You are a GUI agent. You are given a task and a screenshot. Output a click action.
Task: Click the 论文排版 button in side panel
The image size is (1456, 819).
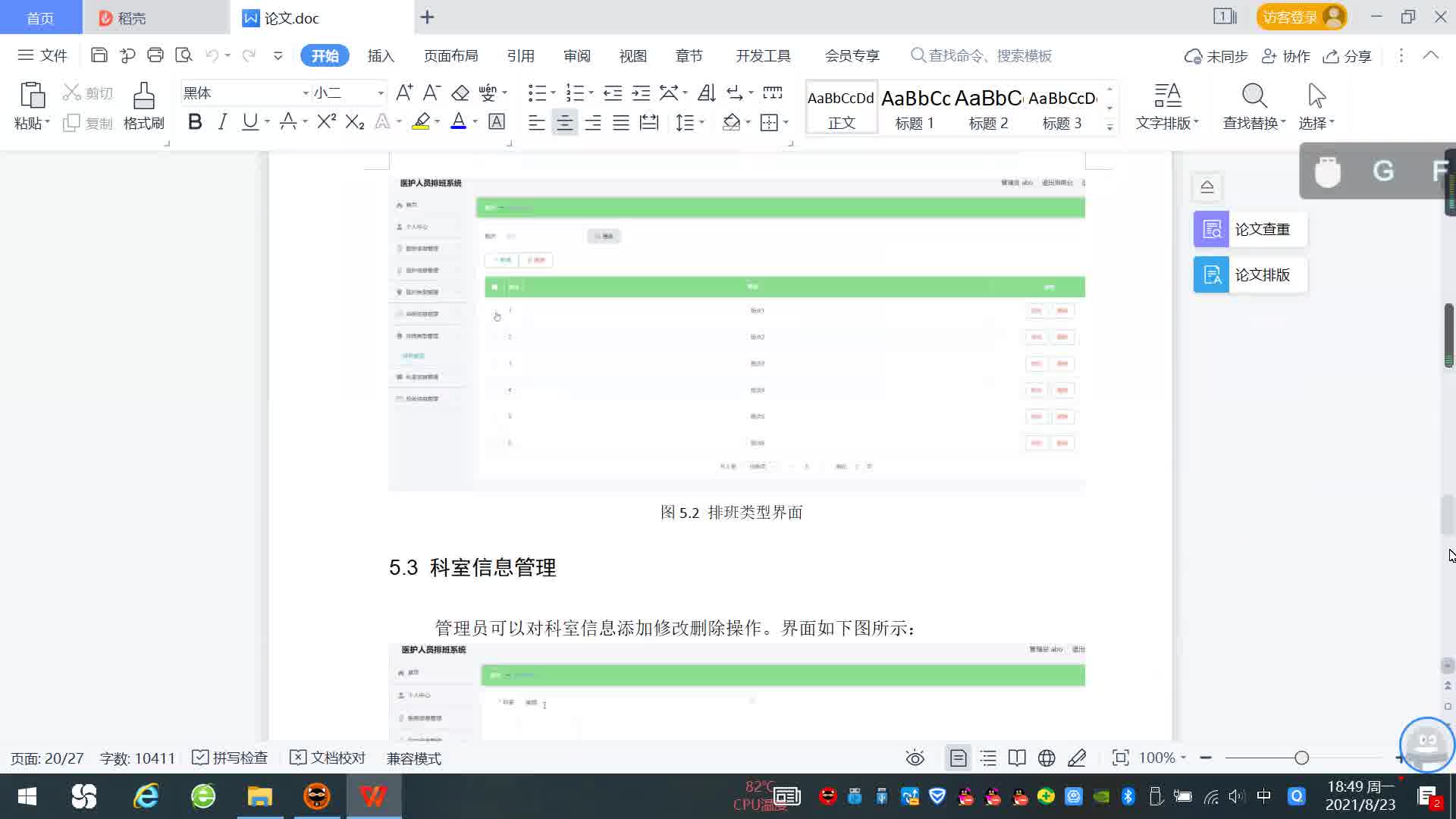1250,275
